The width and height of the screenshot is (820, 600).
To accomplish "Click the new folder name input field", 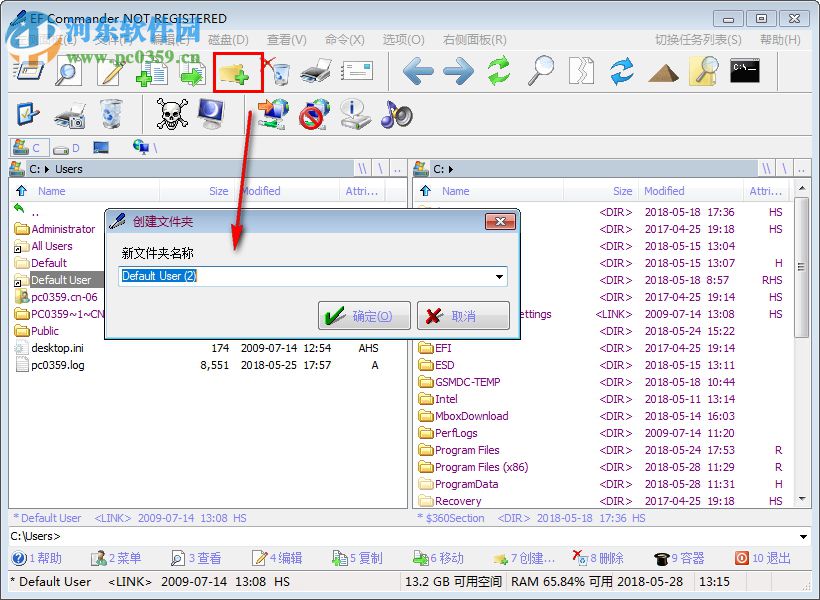I will (313, 276).
